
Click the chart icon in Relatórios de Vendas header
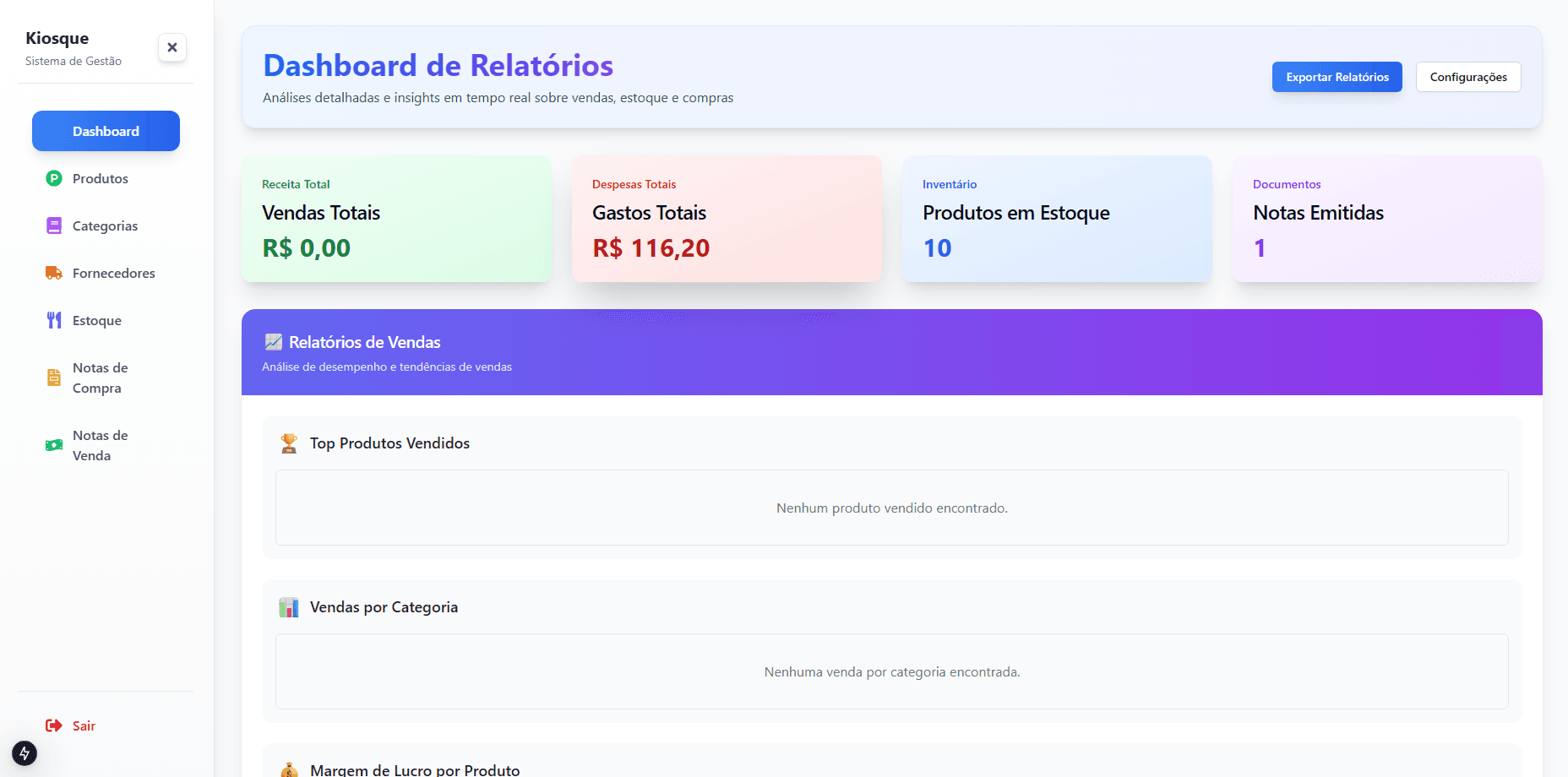tap(273, 342)
